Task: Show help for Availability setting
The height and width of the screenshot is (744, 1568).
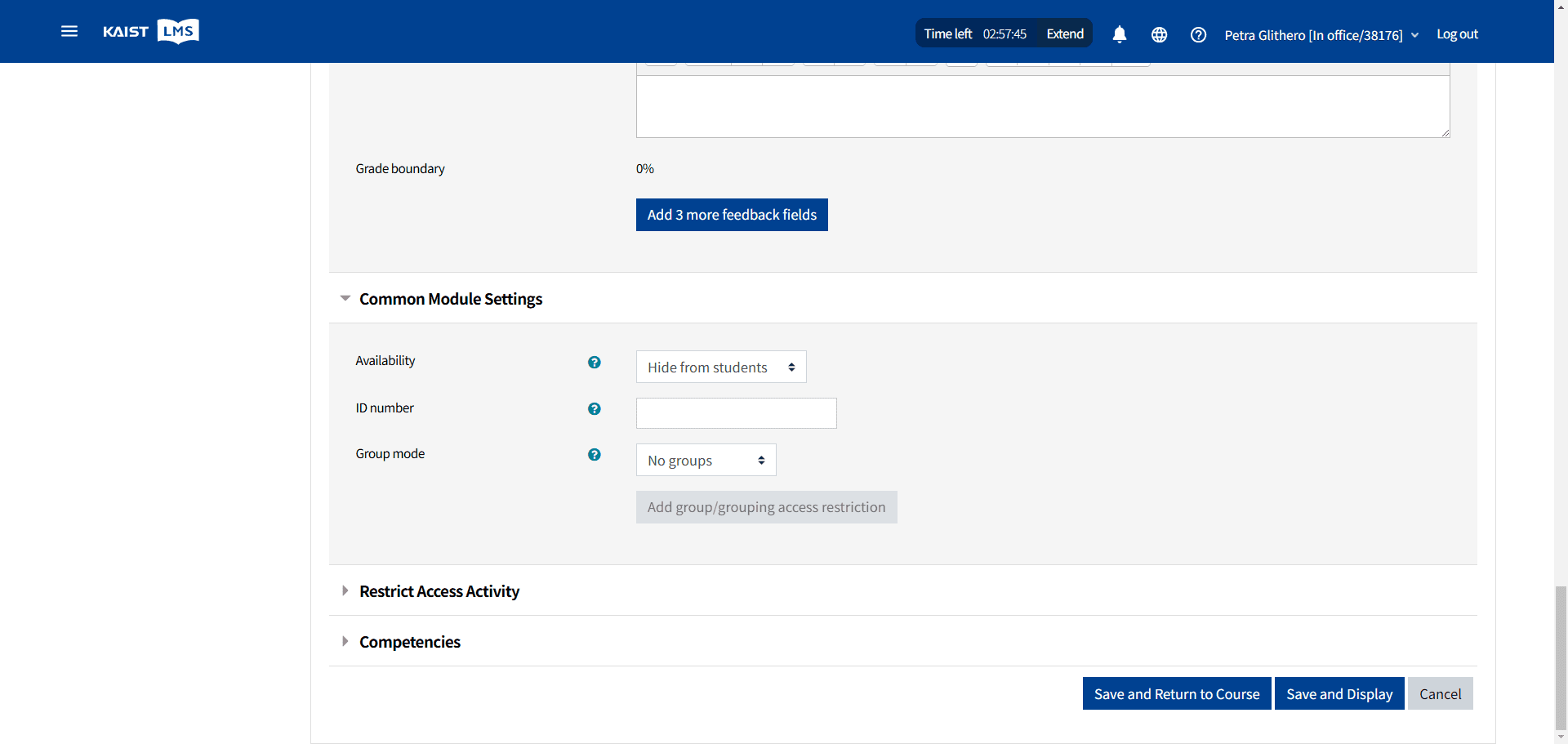Action: click(595, 362)
